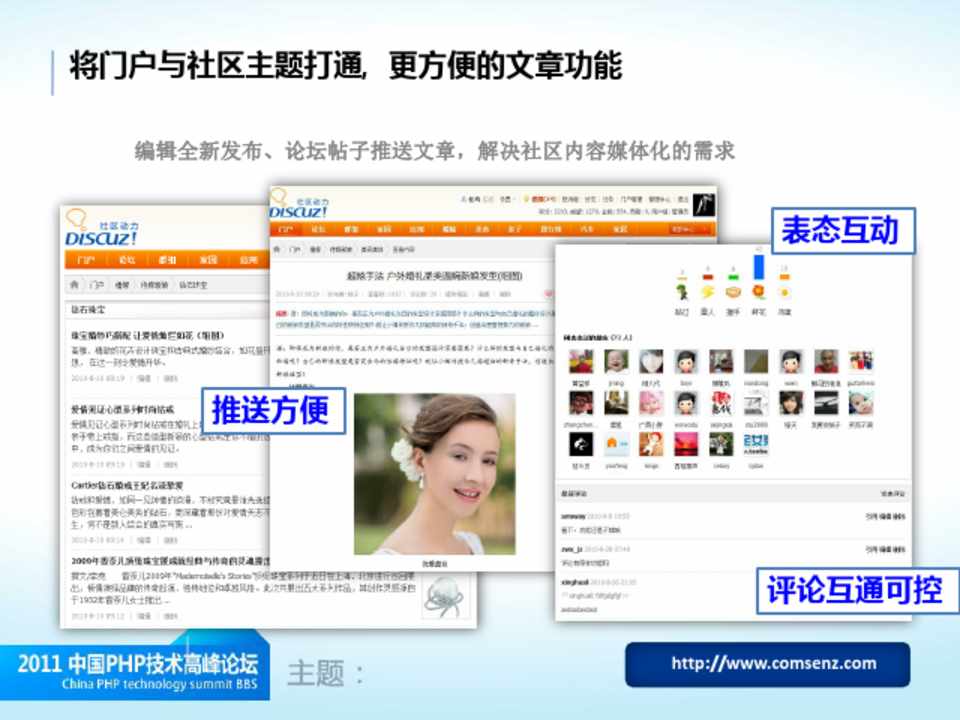
Task: Click the home icon in left breadcrumb
Action: [x=76, y=285]
